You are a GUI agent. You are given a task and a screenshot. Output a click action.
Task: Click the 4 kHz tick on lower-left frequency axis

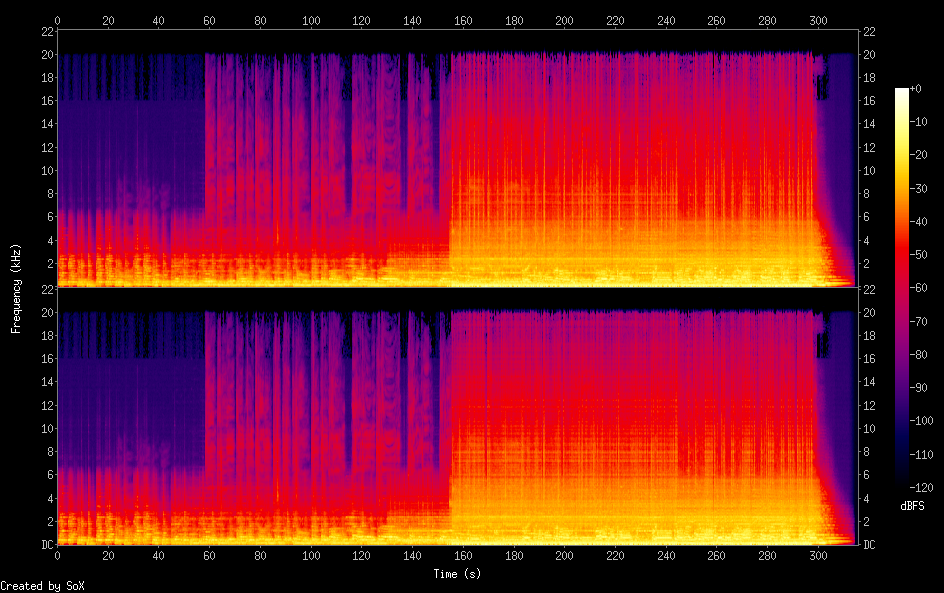tap(47, 498)
